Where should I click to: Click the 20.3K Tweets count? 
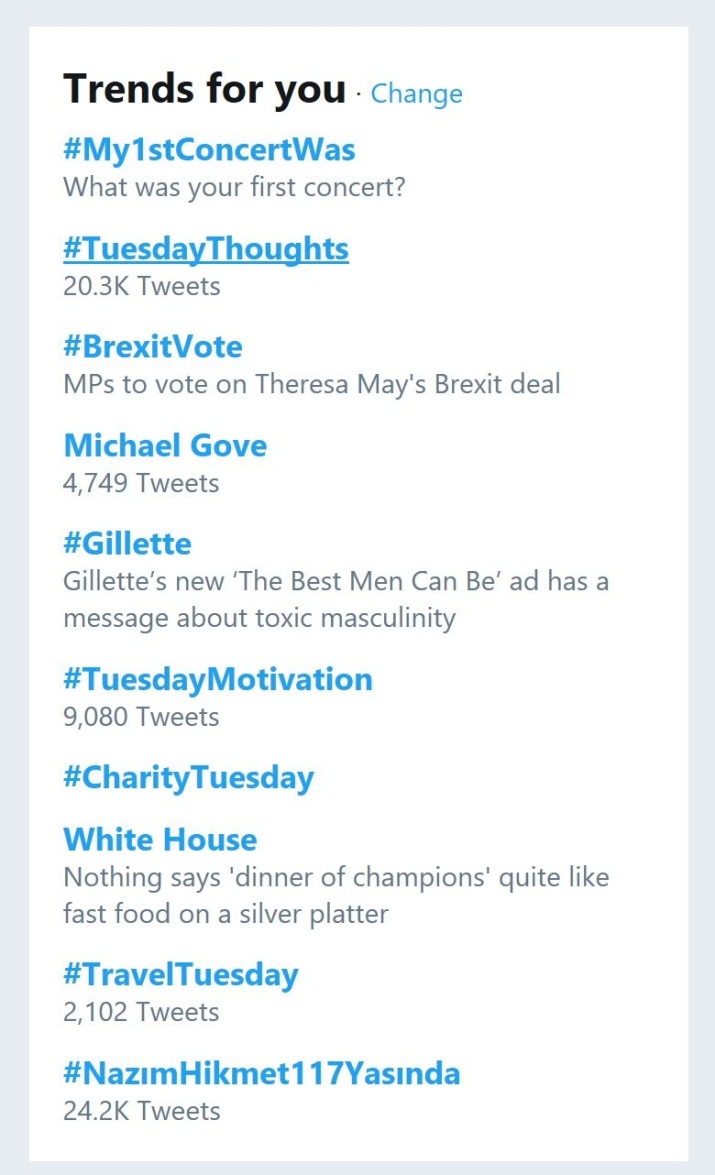pos(141,286)
